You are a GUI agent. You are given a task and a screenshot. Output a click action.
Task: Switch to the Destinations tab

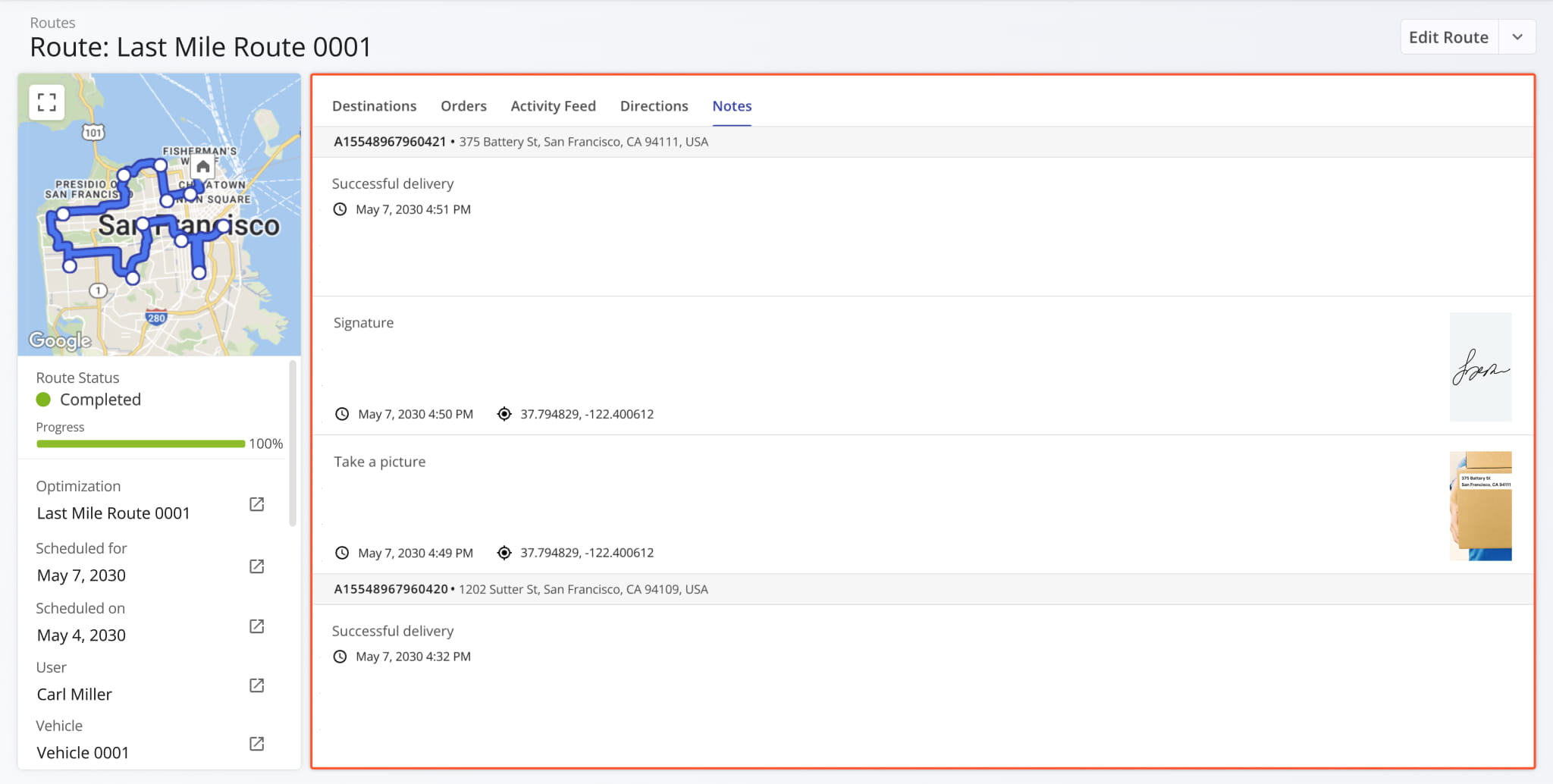tap(374, 106)
